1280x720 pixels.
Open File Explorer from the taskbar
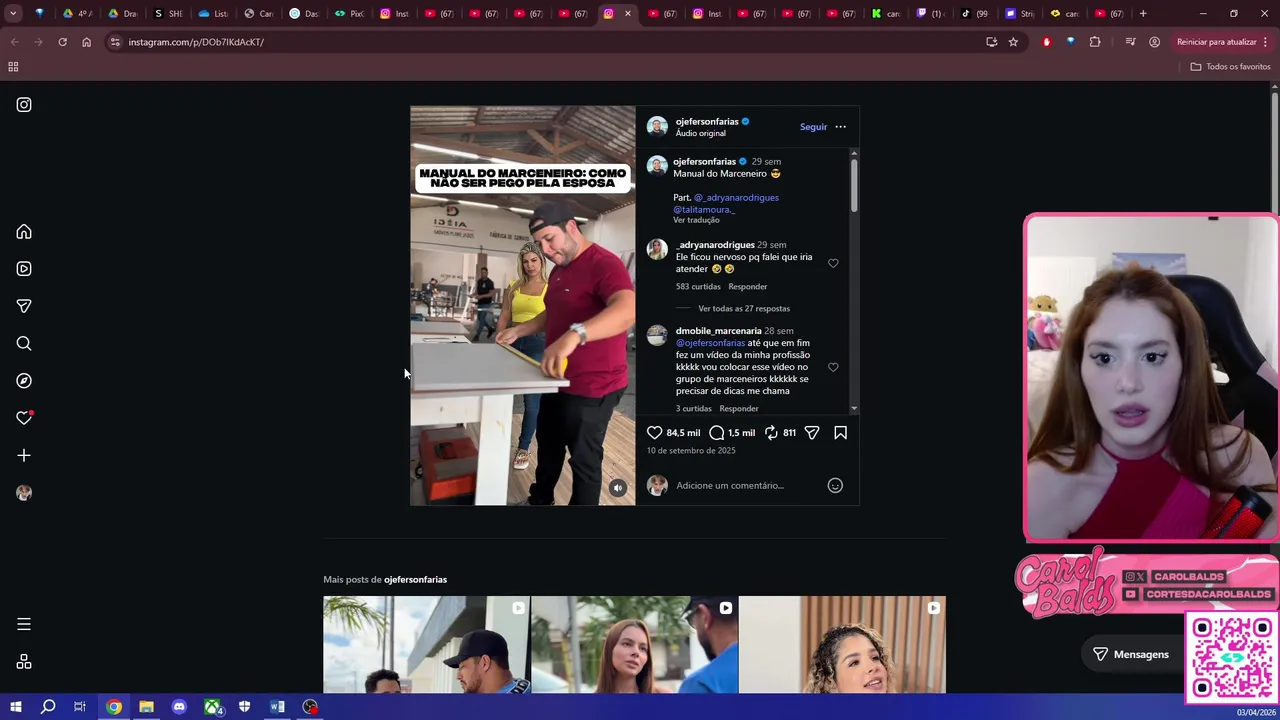[146, 707]
